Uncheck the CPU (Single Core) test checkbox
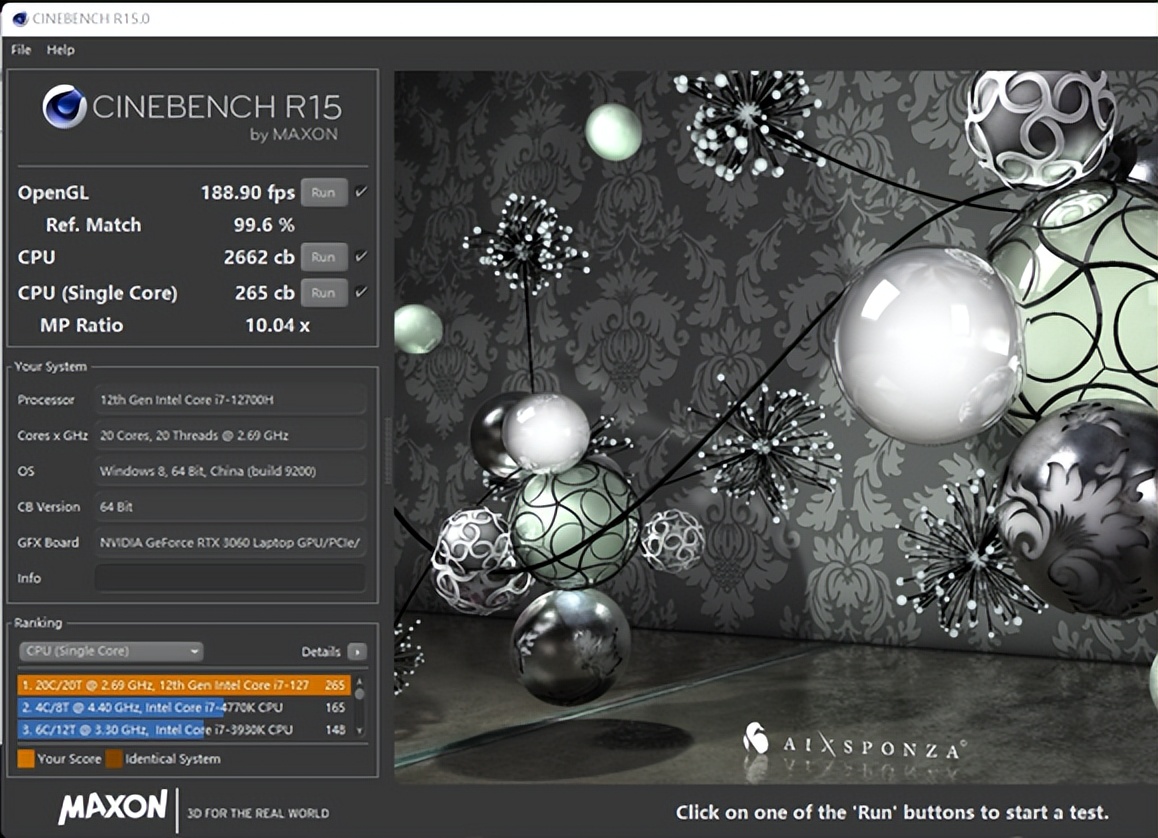1158x838 pixels. click(x=361, y=292)
